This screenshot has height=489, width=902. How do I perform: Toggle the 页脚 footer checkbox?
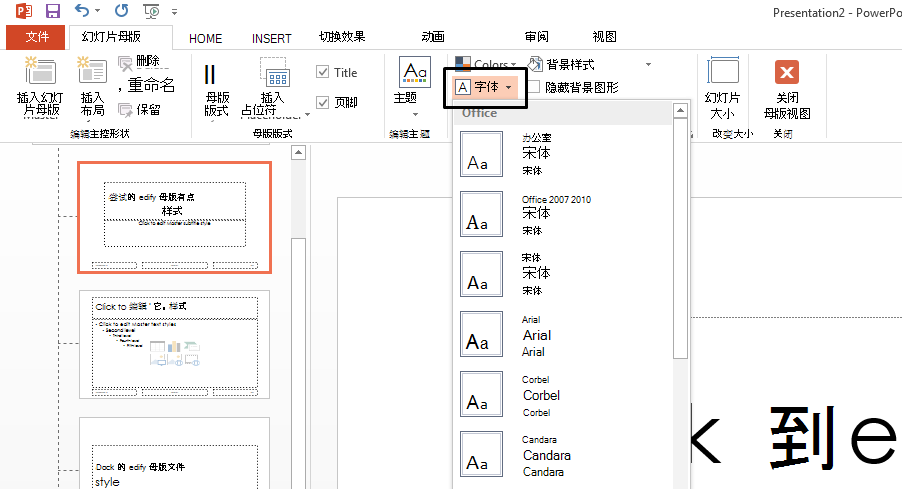(337, 102)
